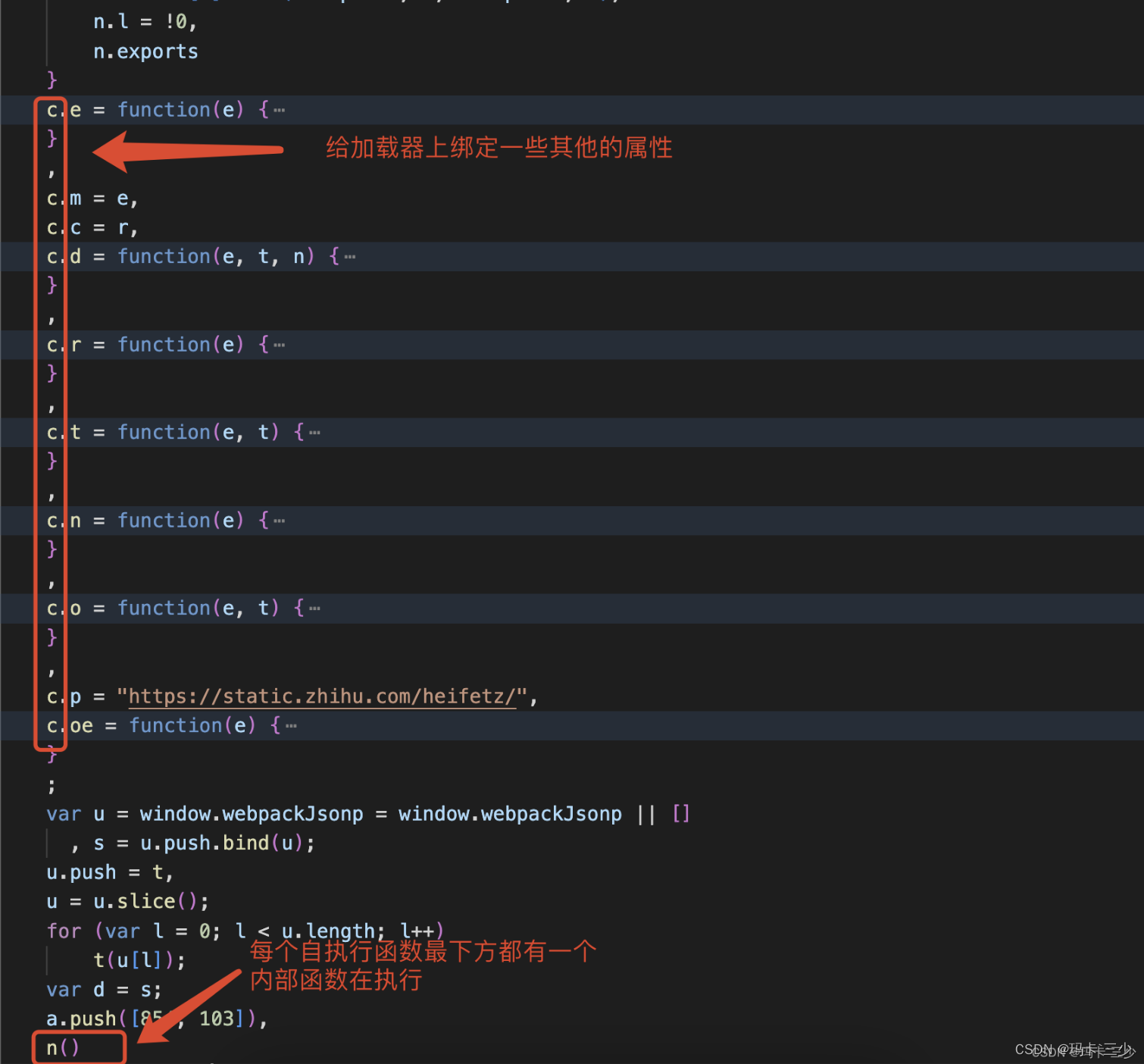Click the 'u = u.slice();' line
Screen dimensions: 1144x1064
tap(127, 902)
